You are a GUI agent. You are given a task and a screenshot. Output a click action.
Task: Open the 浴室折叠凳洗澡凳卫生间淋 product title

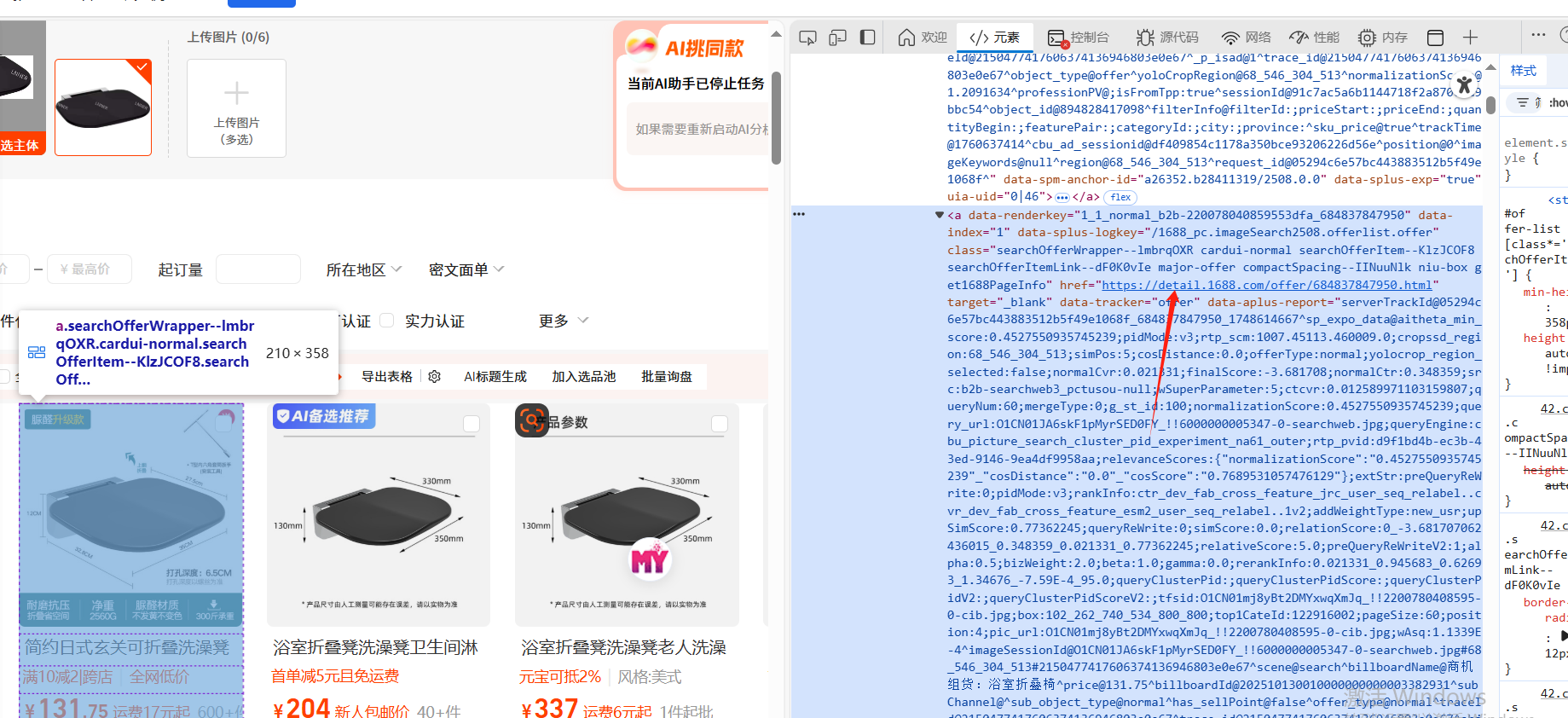tap(376, 647)
